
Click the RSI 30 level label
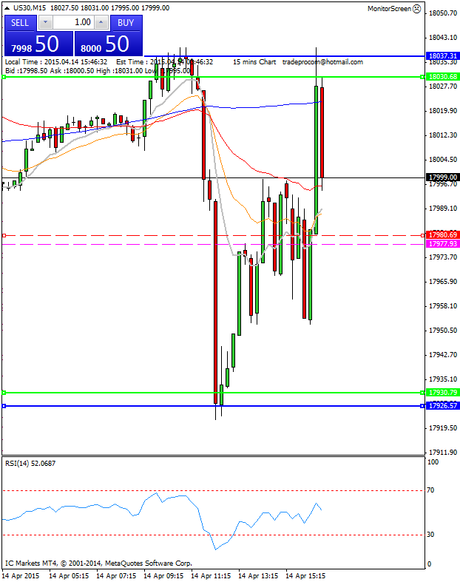(430, 534)
